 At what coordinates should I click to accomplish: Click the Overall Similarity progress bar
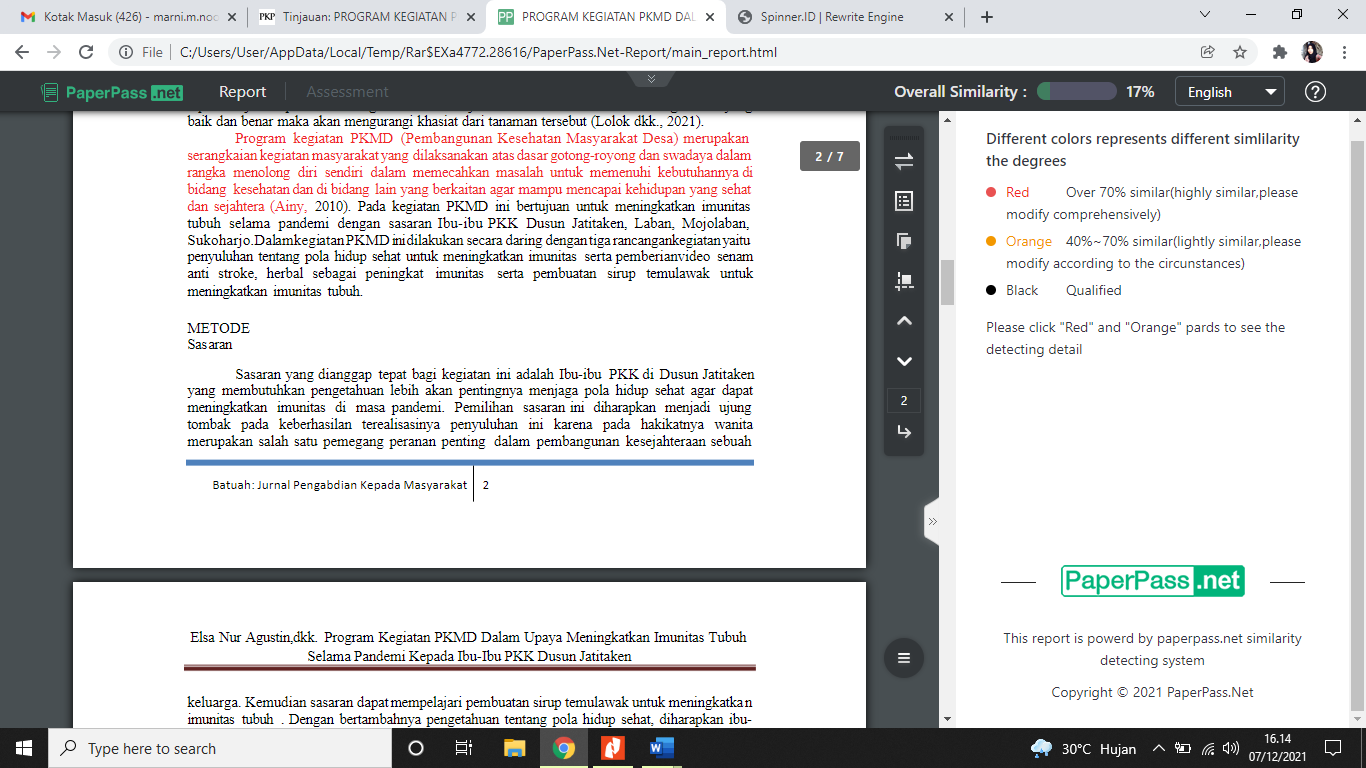pos(1076,92)
